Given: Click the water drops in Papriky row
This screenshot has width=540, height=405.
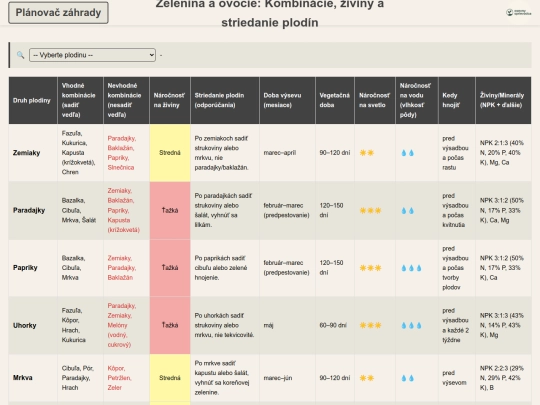Looking at the screenshot, I should pos(411,268).
